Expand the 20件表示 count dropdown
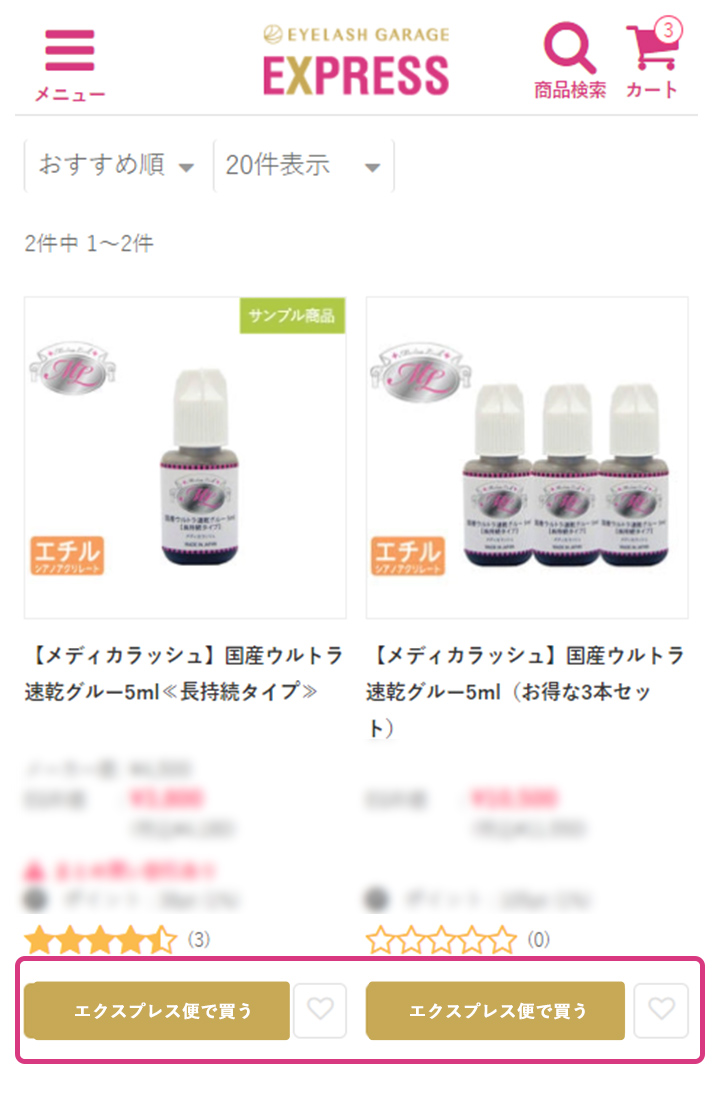Screen dimensions: 720x1110 [304, 166]
